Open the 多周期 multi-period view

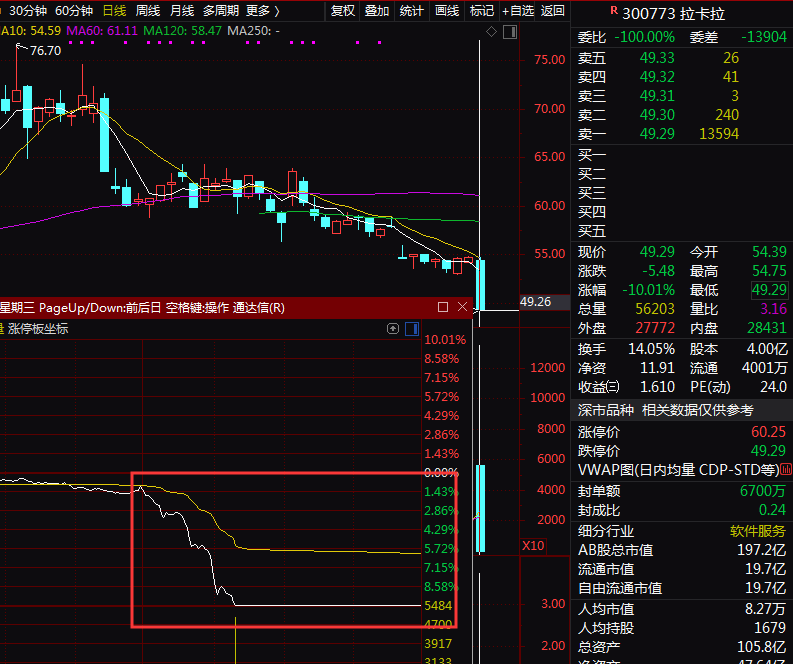click(220, 11)
